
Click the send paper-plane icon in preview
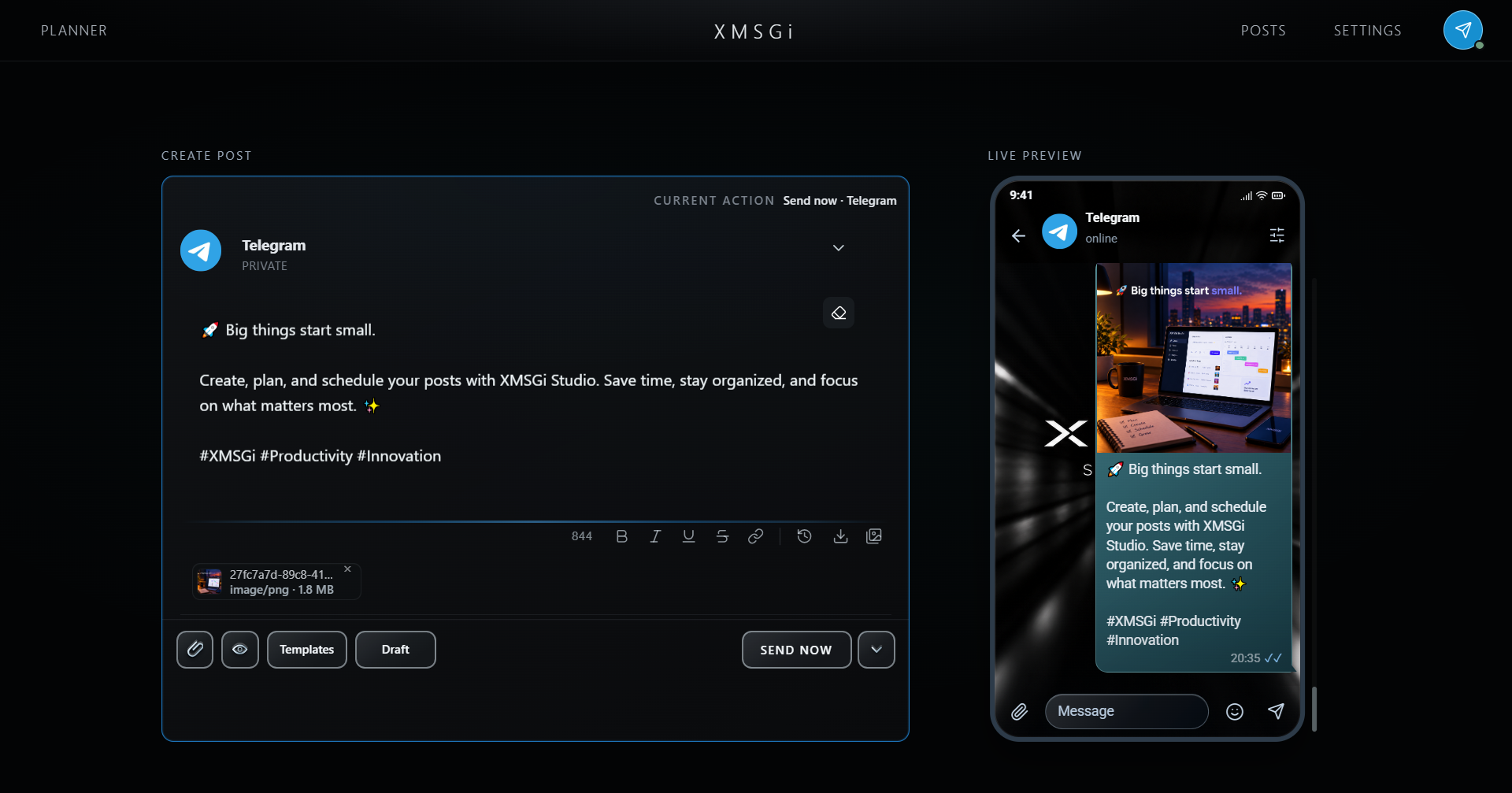pos(1276,711)
